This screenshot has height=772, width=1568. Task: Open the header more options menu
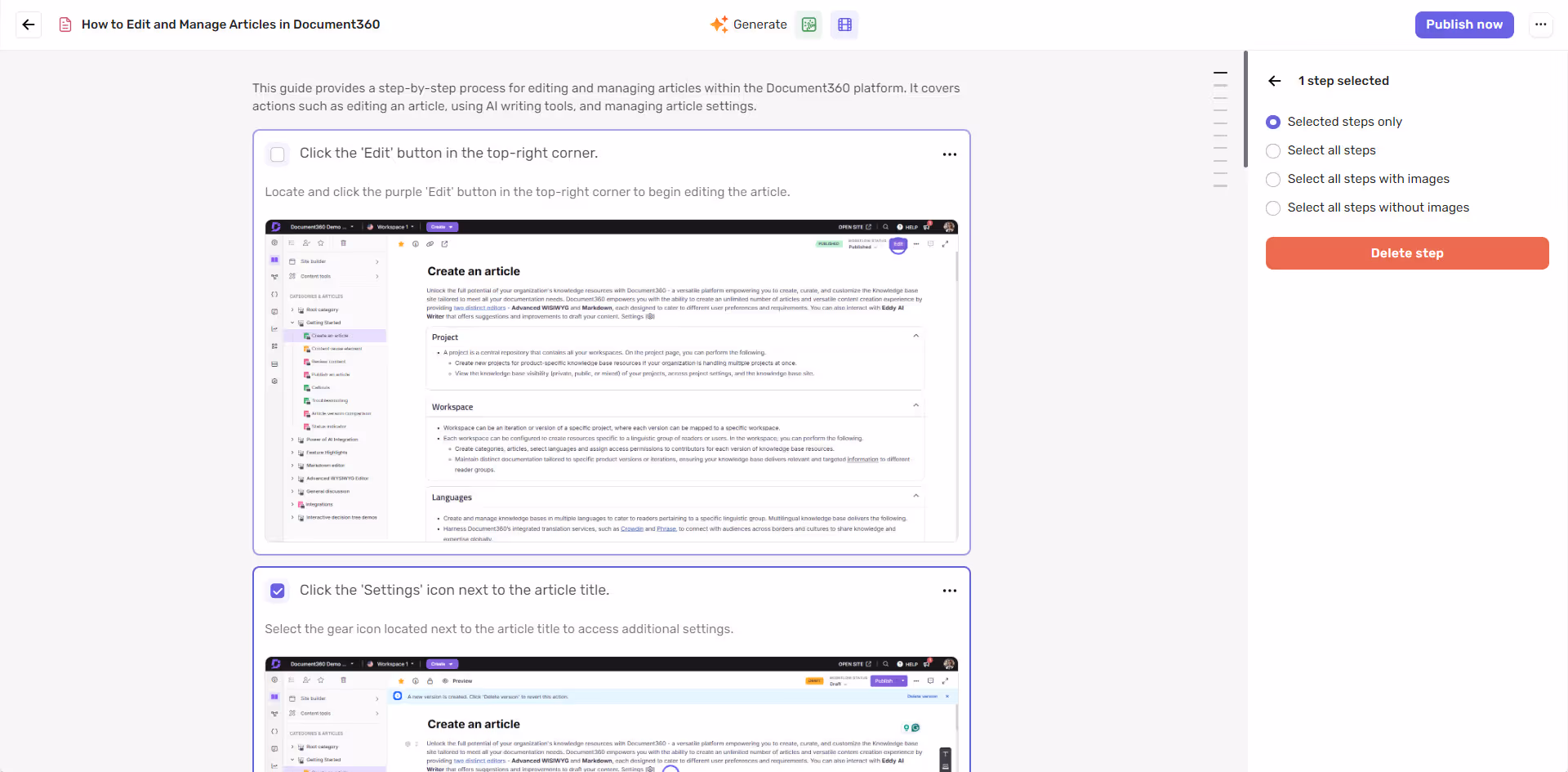[1540, 25]
